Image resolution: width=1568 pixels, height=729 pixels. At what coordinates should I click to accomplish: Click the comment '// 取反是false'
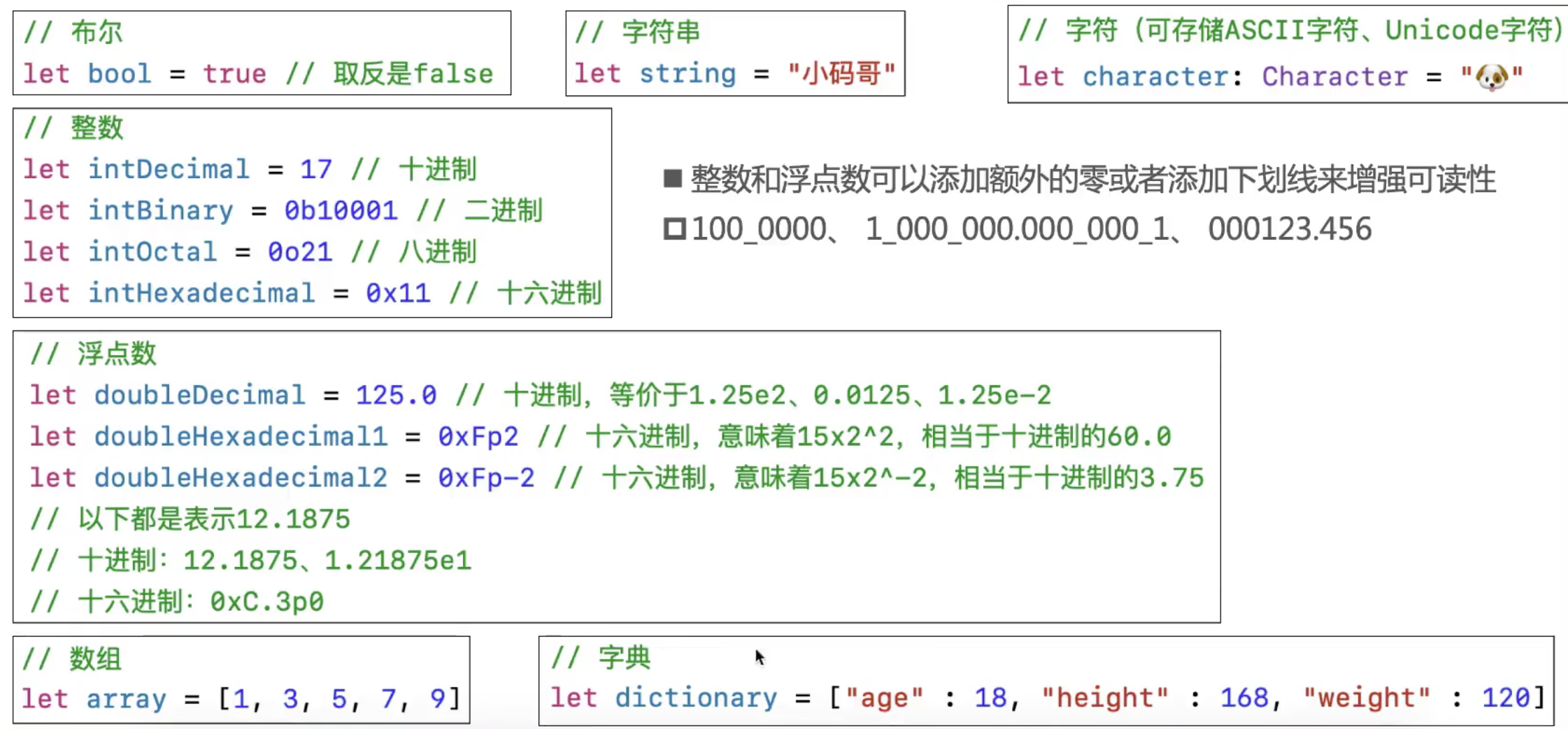pos(390,74)
